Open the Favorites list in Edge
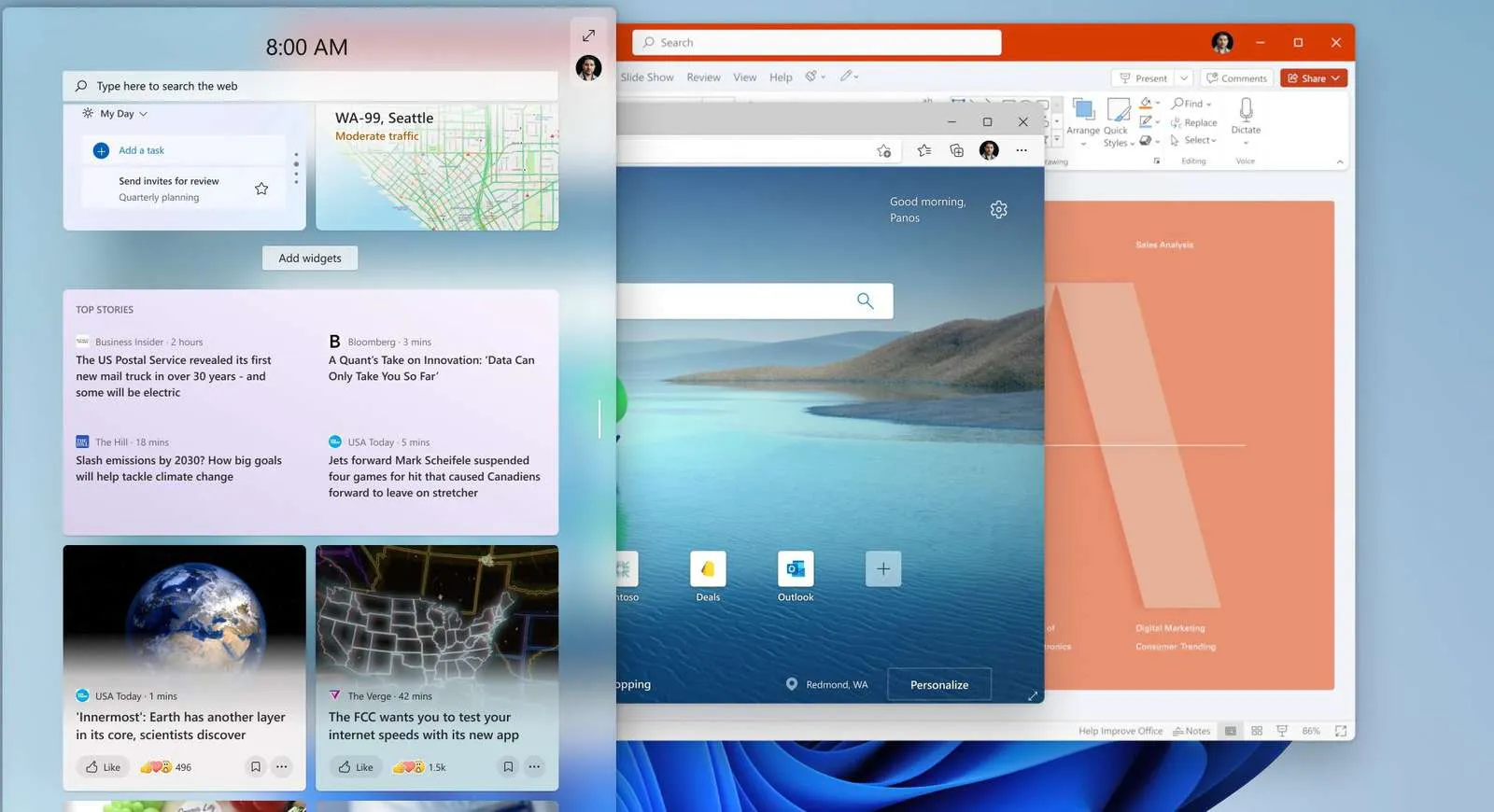This screenshot has width=1494, height=812. coord(923,150)
